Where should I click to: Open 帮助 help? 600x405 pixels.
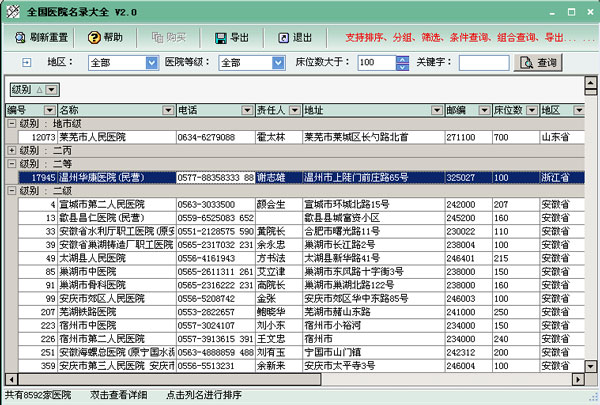pyautogui.click(x=105, y=37)
